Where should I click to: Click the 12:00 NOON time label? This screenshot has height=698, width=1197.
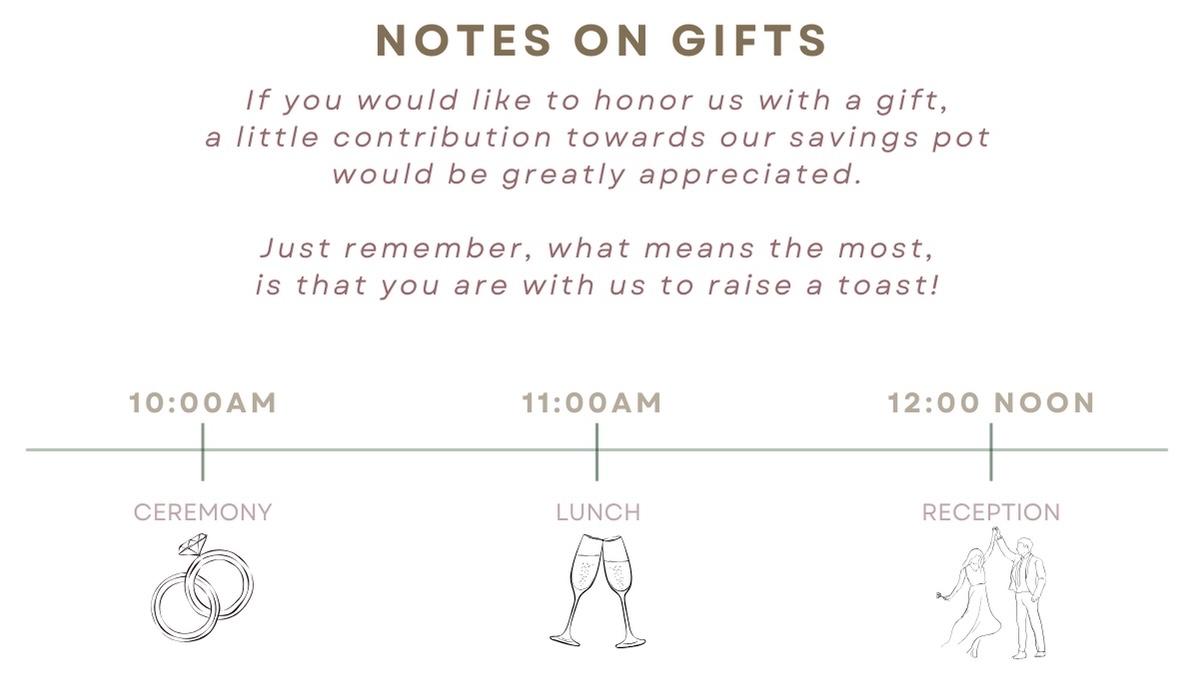pyautogui.click(x=991, y=403)
